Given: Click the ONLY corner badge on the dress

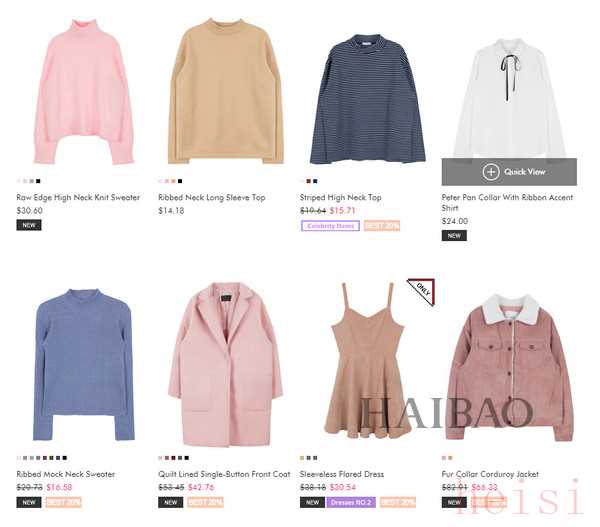Looking at the screenshot, I should click(x=421, y=292).
